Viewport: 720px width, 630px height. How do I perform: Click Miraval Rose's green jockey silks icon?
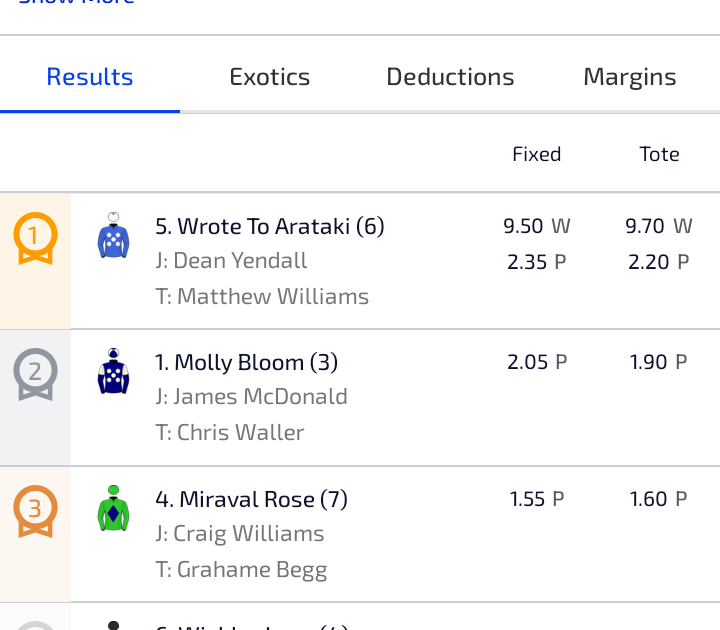pyautogui.click(x=114, y=508)
